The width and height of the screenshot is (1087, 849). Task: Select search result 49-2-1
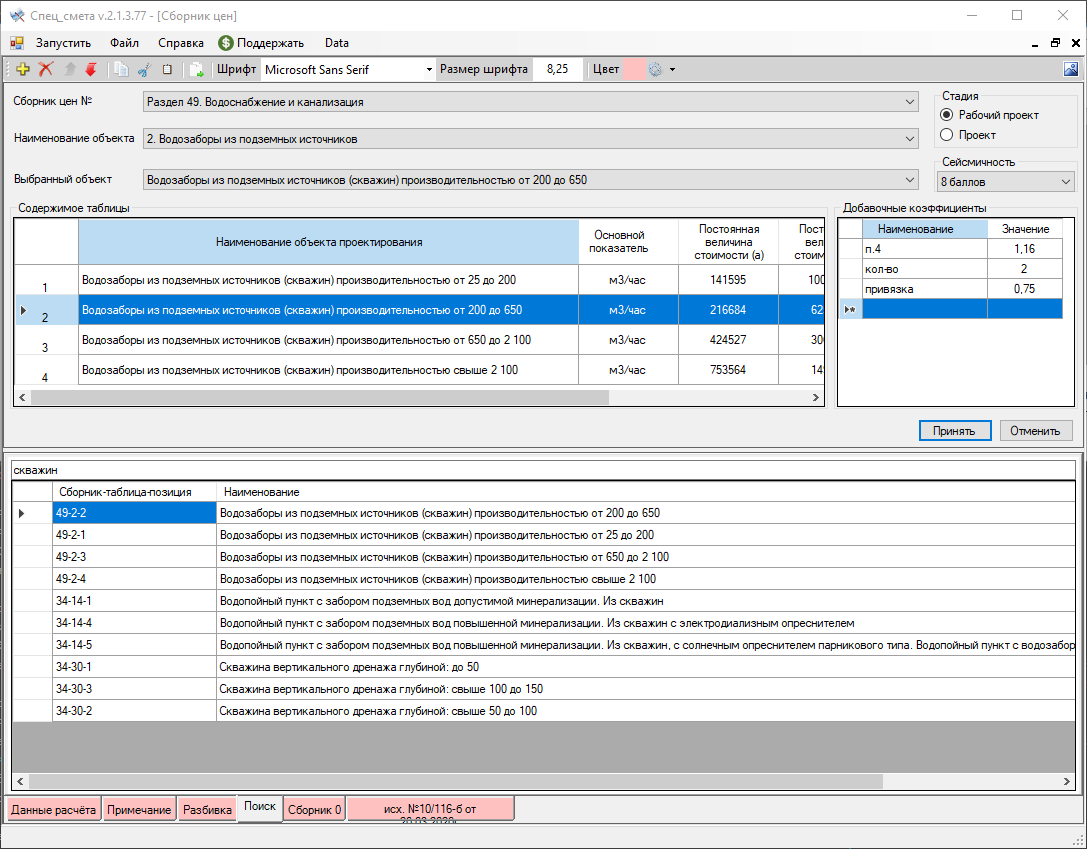tap(544, 535)
